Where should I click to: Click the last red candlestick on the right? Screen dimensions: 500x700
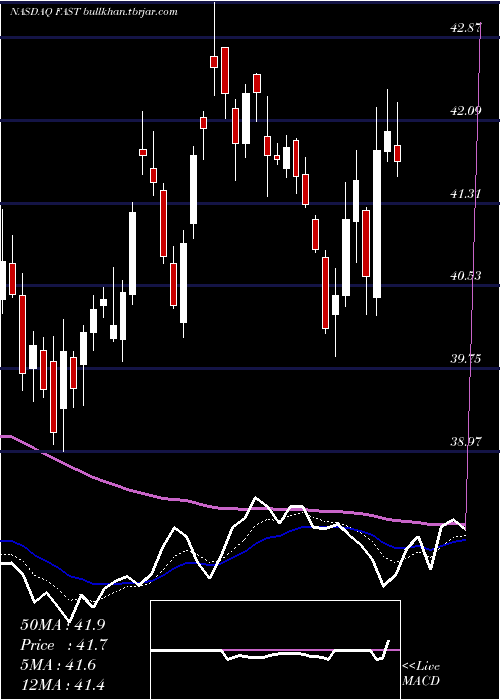point(397,153)
